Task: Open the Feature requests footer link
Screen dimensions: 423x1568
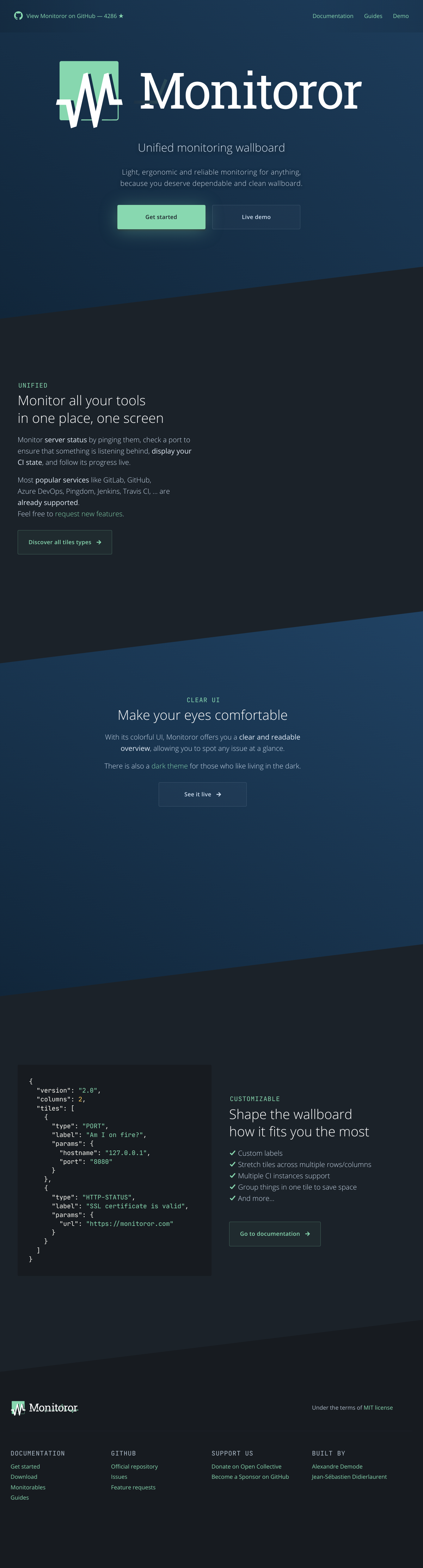Action: pos(133,1487)
